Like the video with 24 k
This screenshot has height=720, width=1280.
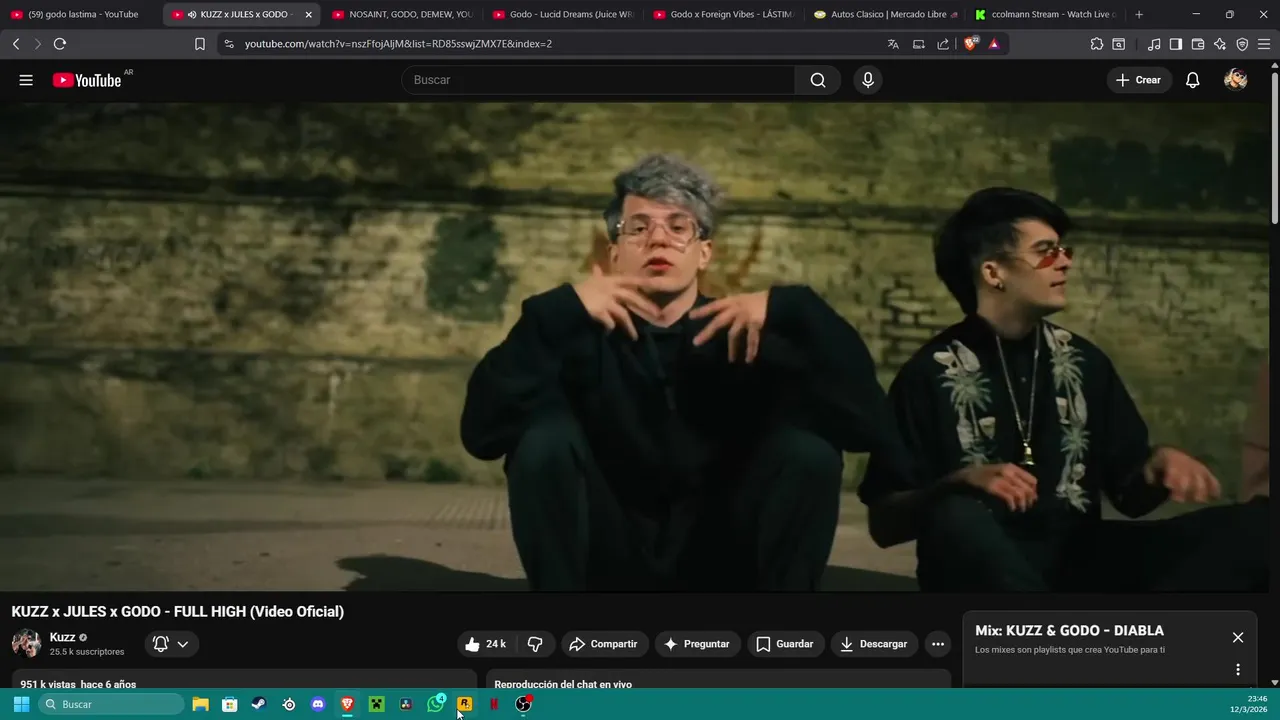click(x=486, y=644)
